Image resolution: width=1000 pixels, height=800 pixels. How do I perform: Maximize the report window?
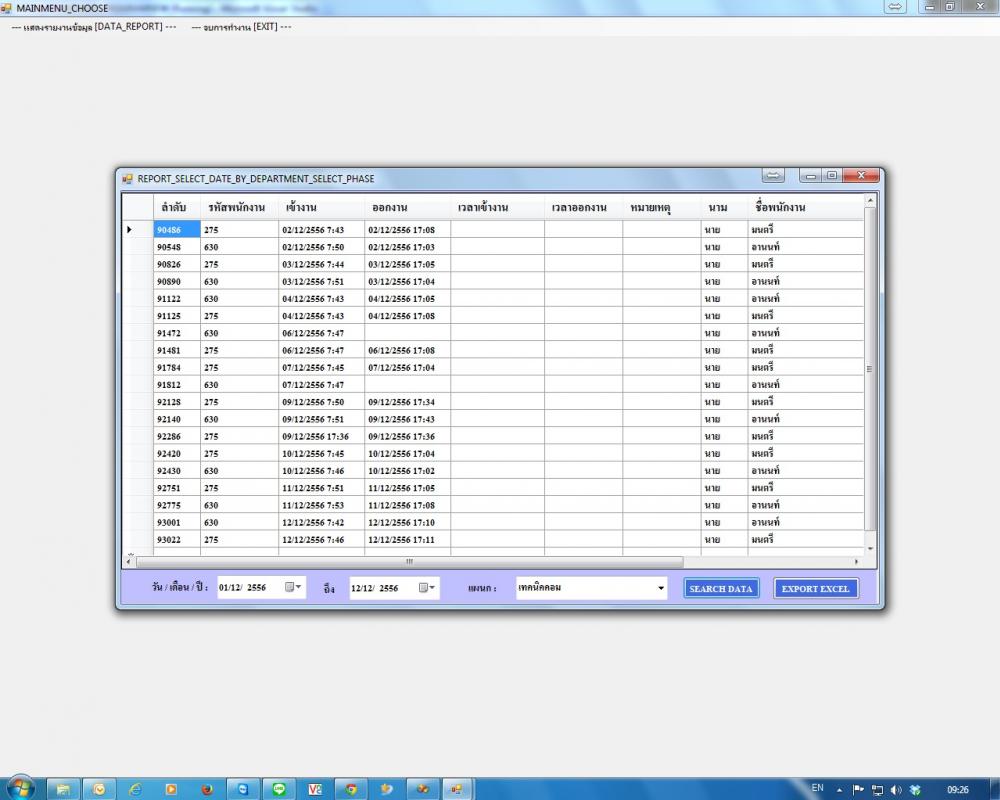[832, 175]
